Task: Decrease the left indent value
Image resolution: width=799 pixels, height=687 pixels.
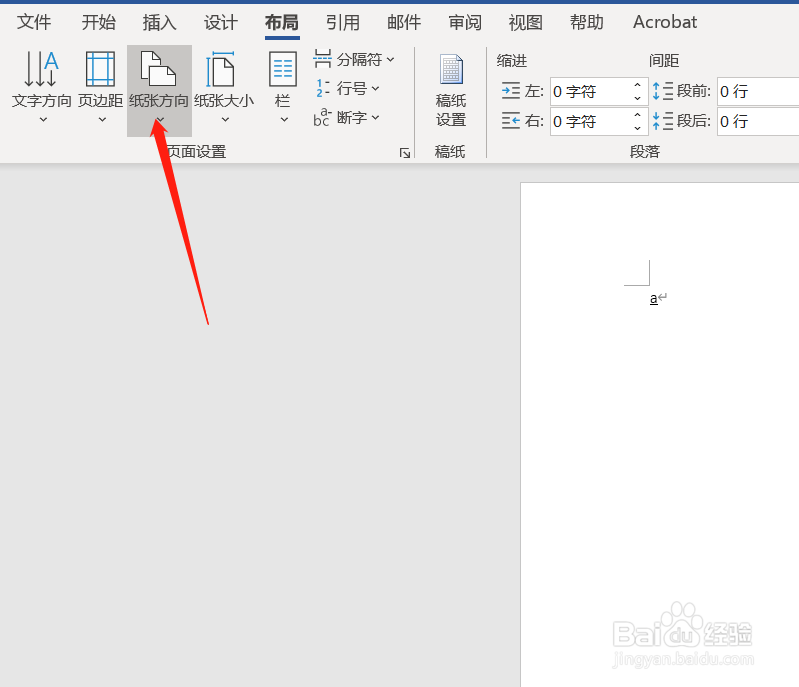Action: click(637, 98)
